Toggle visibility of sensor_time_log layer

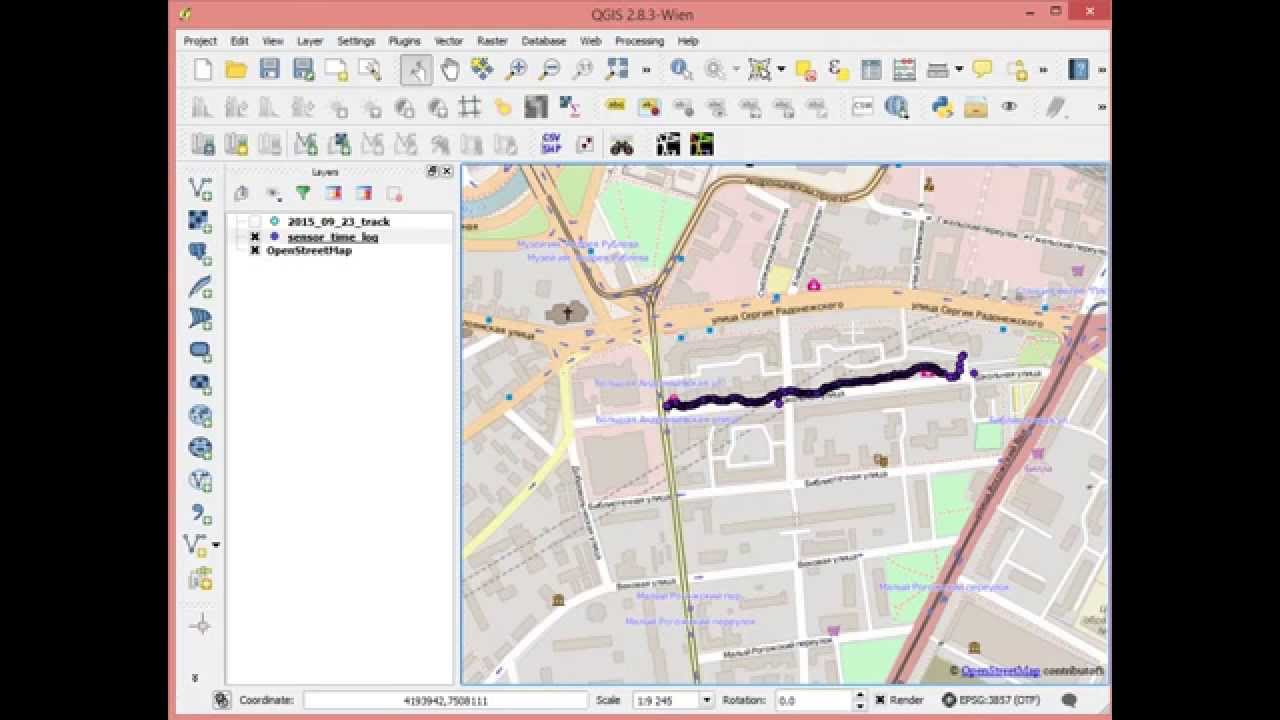[x=255, y=237]
